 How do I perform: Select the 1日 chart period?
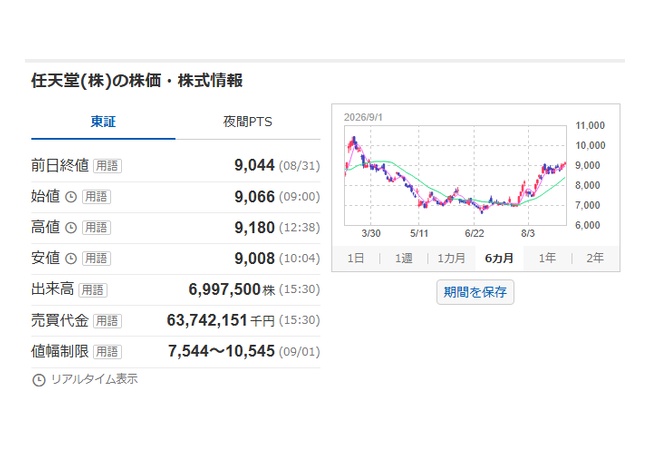click(x=355, y=258)
